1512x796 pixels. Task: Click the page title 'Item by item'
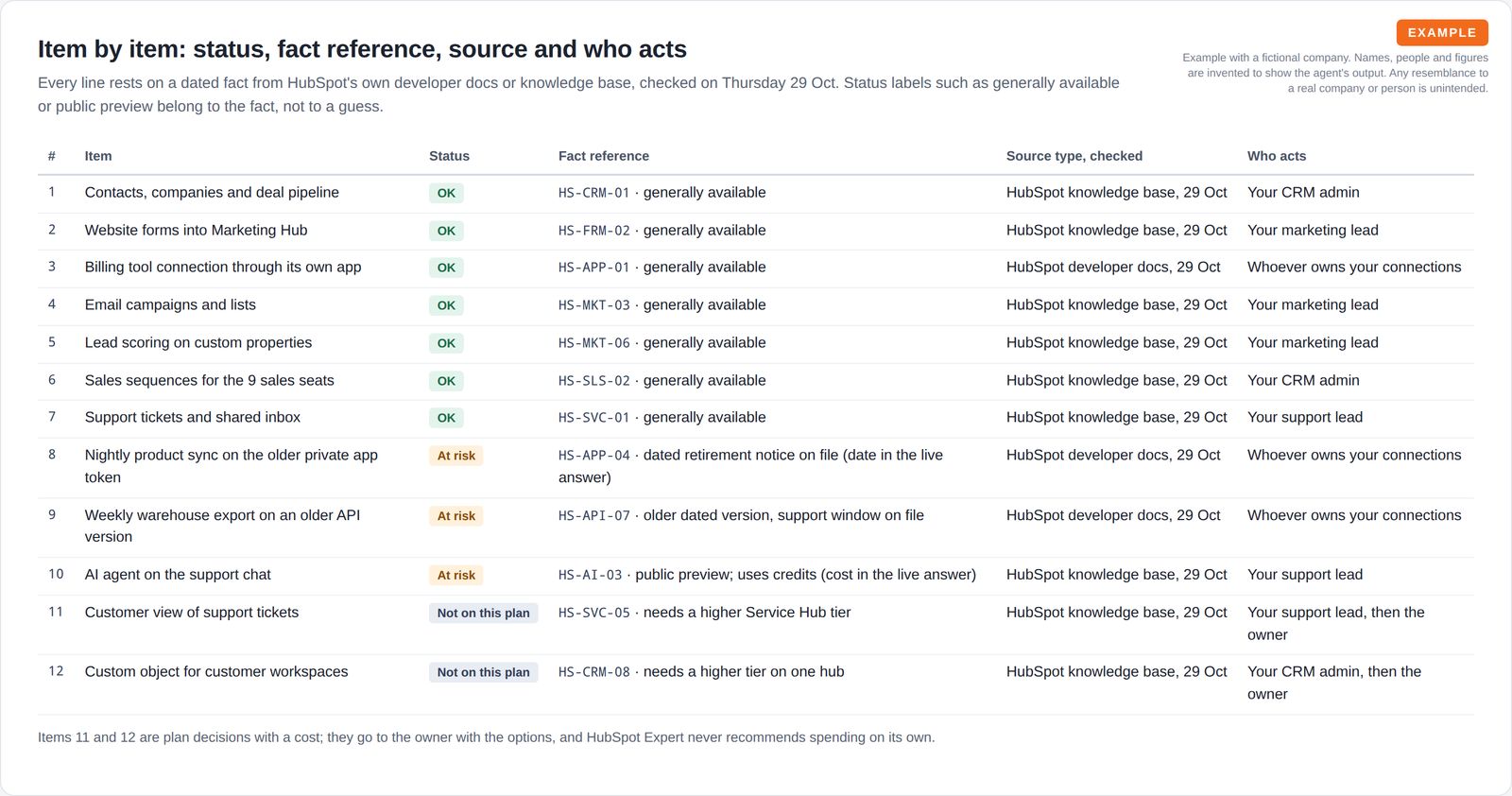tap(362, 49)
